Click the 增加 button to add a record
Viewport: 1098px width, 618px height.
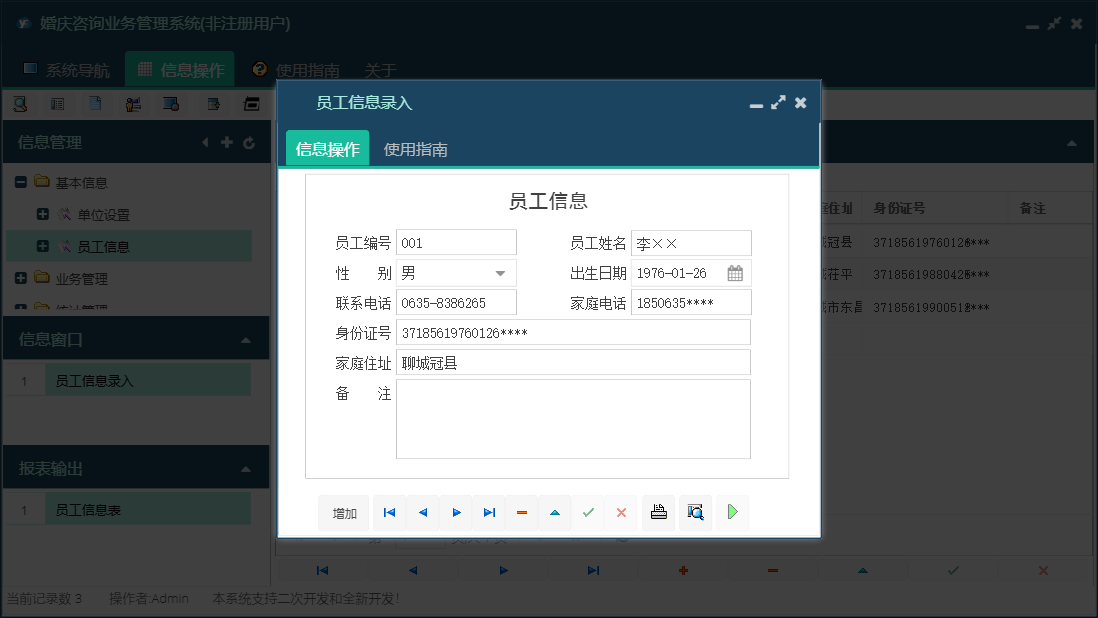coord(343,512)
